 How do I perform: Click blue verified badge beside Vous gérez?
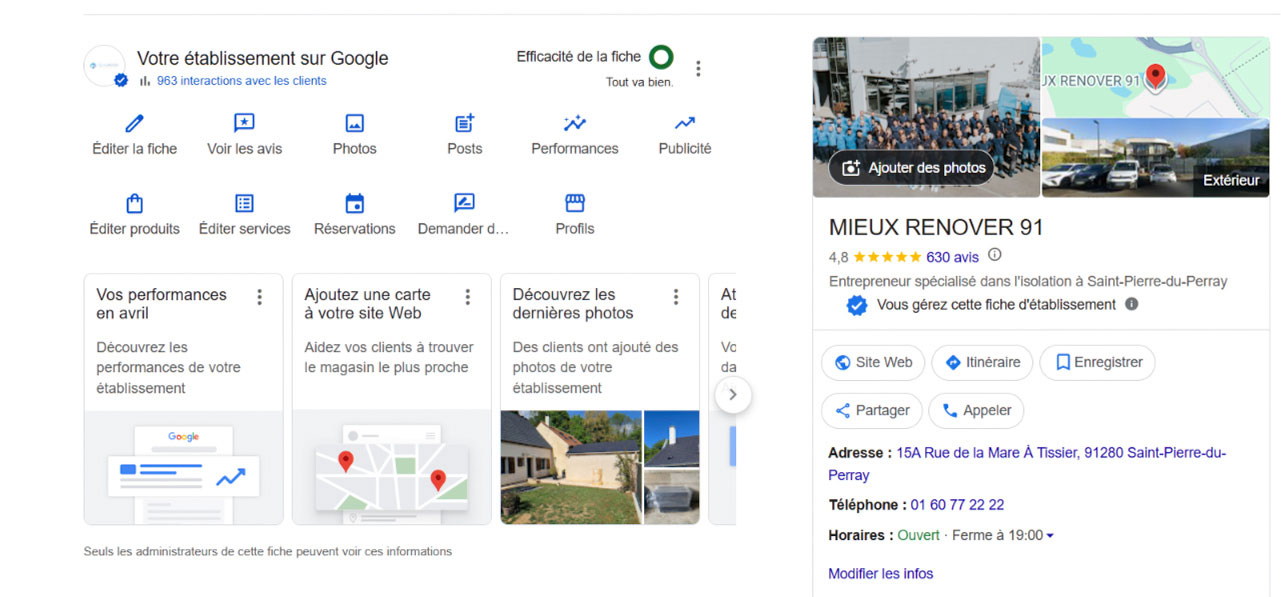pos(856,305)
